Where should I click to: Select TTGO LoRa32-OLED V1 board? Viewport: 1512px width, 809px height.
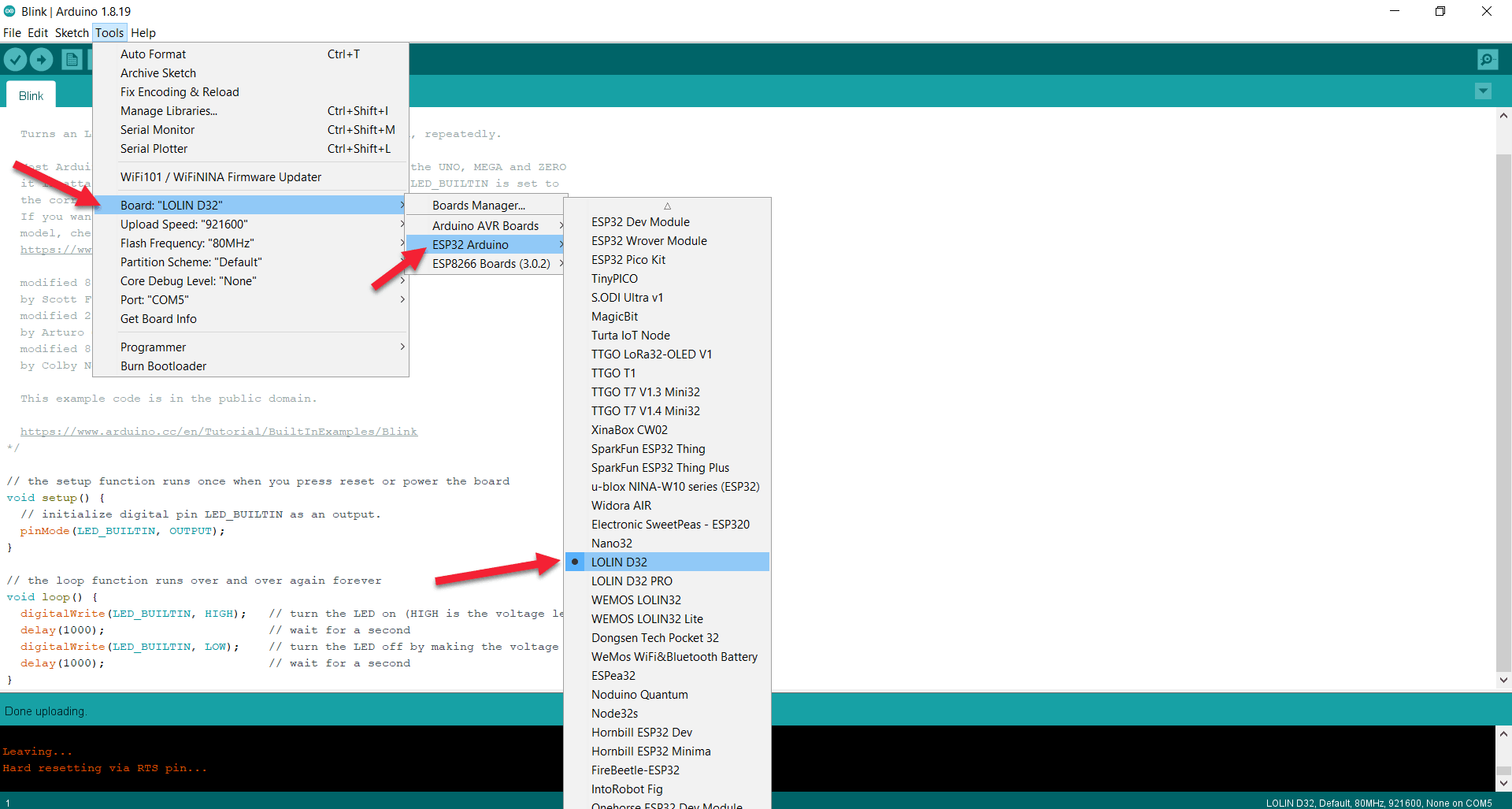click(667, 354)
